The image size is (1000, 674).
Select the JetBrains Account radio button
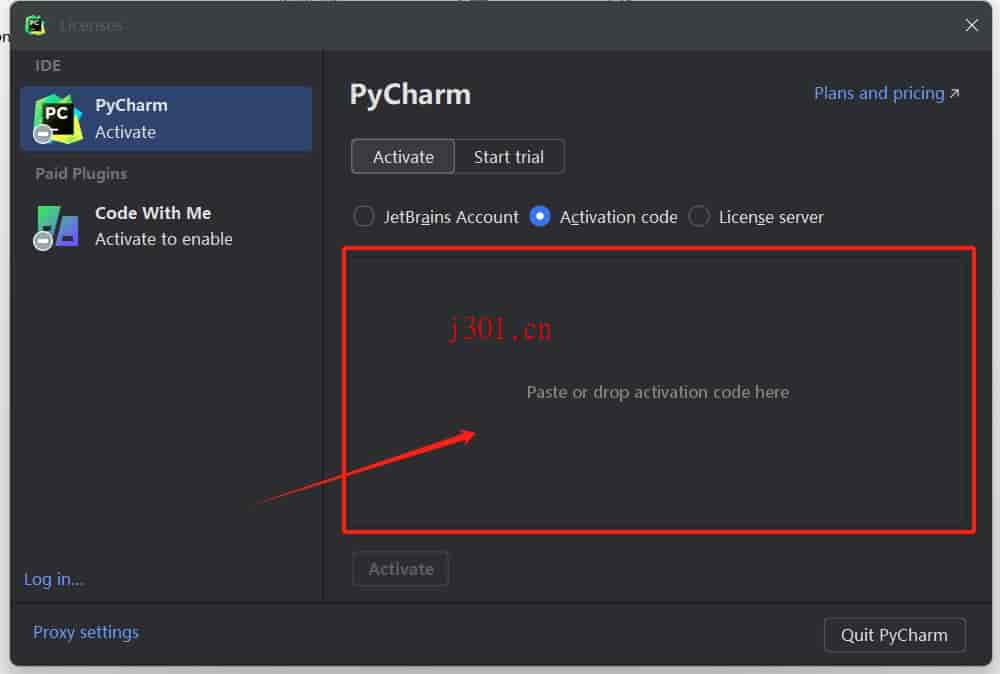tap(364, 216)
